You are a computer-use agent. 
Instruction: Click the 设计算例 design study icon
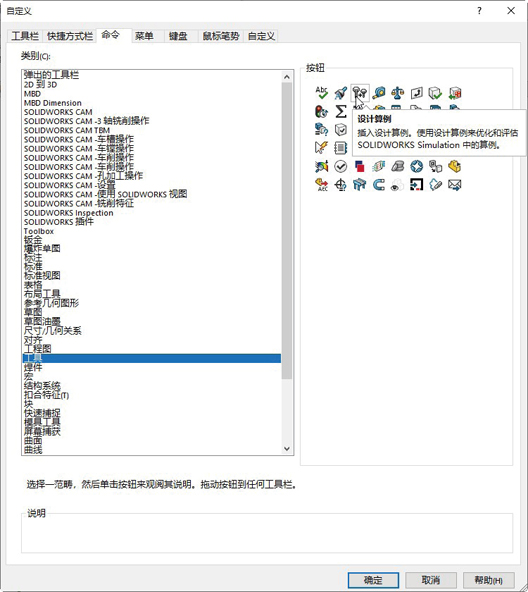click(x=360, y=93)
